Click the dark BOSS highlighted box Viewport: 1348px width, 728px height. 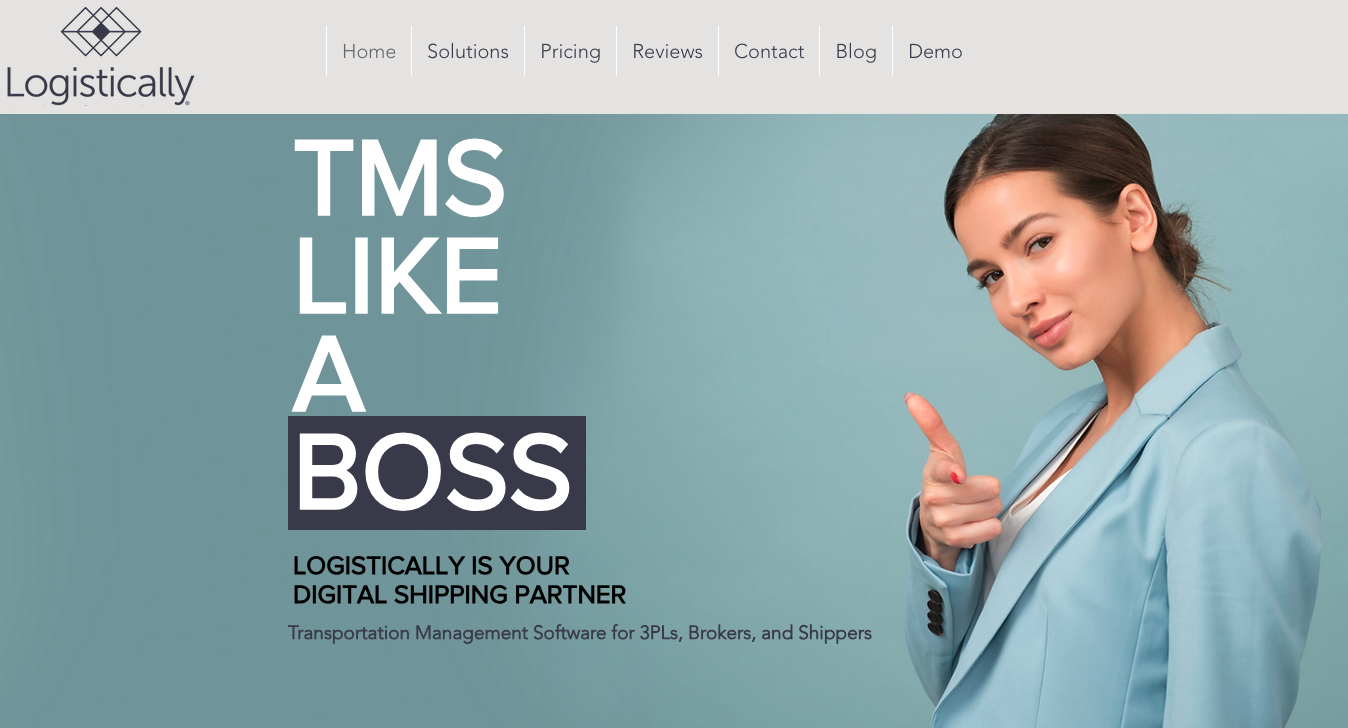click(x=437, y=473)
